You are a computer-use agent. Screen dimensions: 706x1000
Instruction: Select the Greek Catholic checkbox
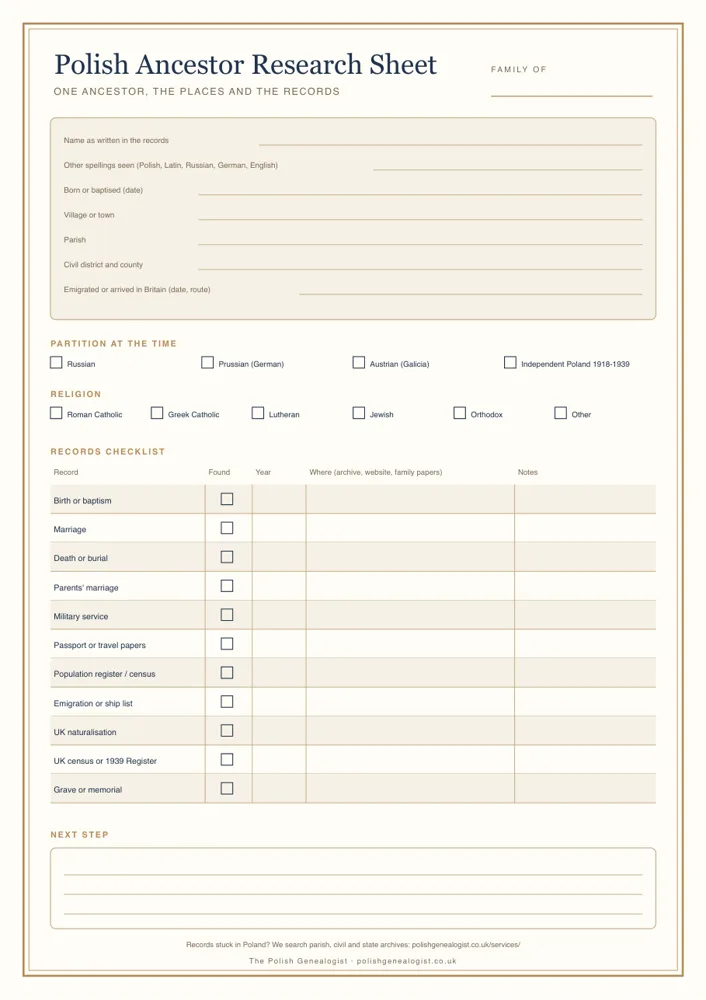point(157,413)
